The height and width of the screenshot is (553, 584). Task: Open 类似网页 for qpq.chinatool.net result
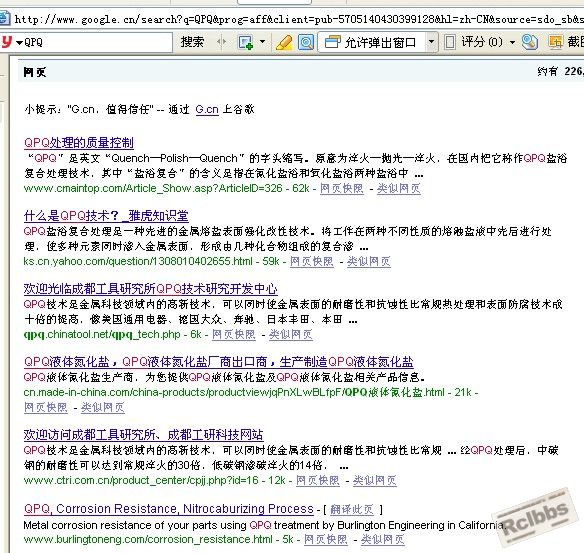[291, 334]
